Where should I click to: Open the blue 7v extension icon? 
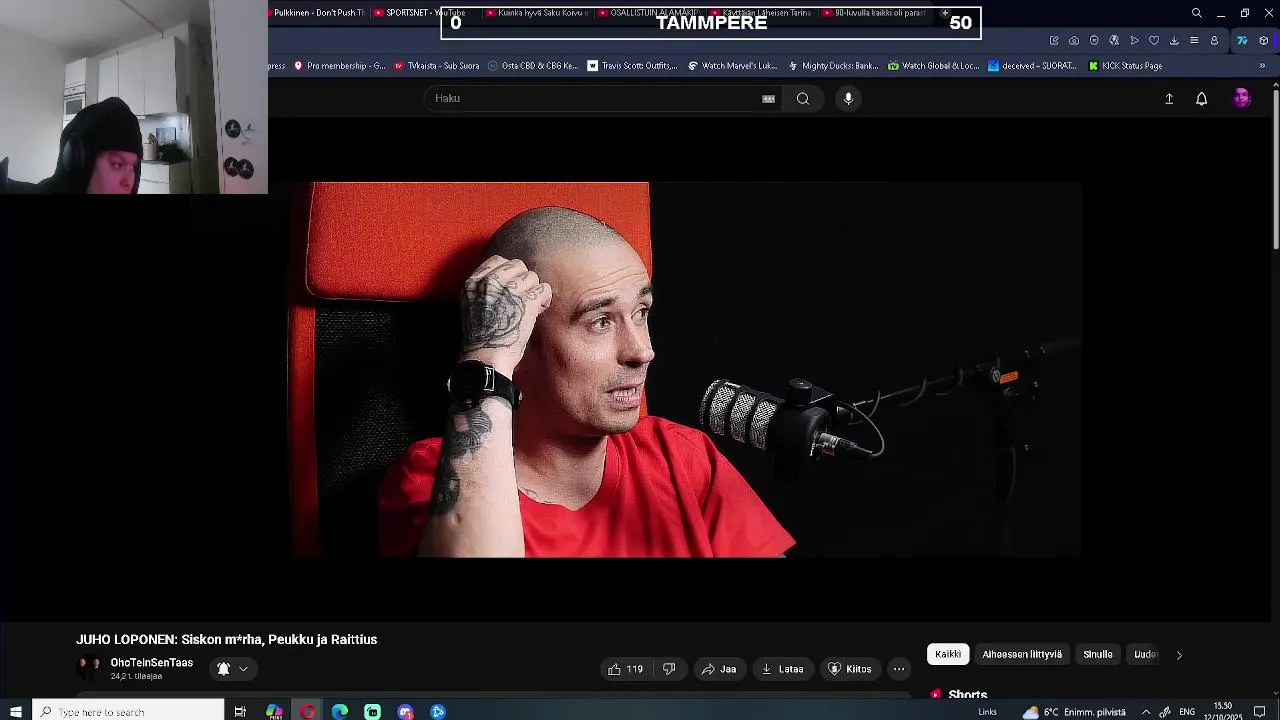coord(1242,41)
